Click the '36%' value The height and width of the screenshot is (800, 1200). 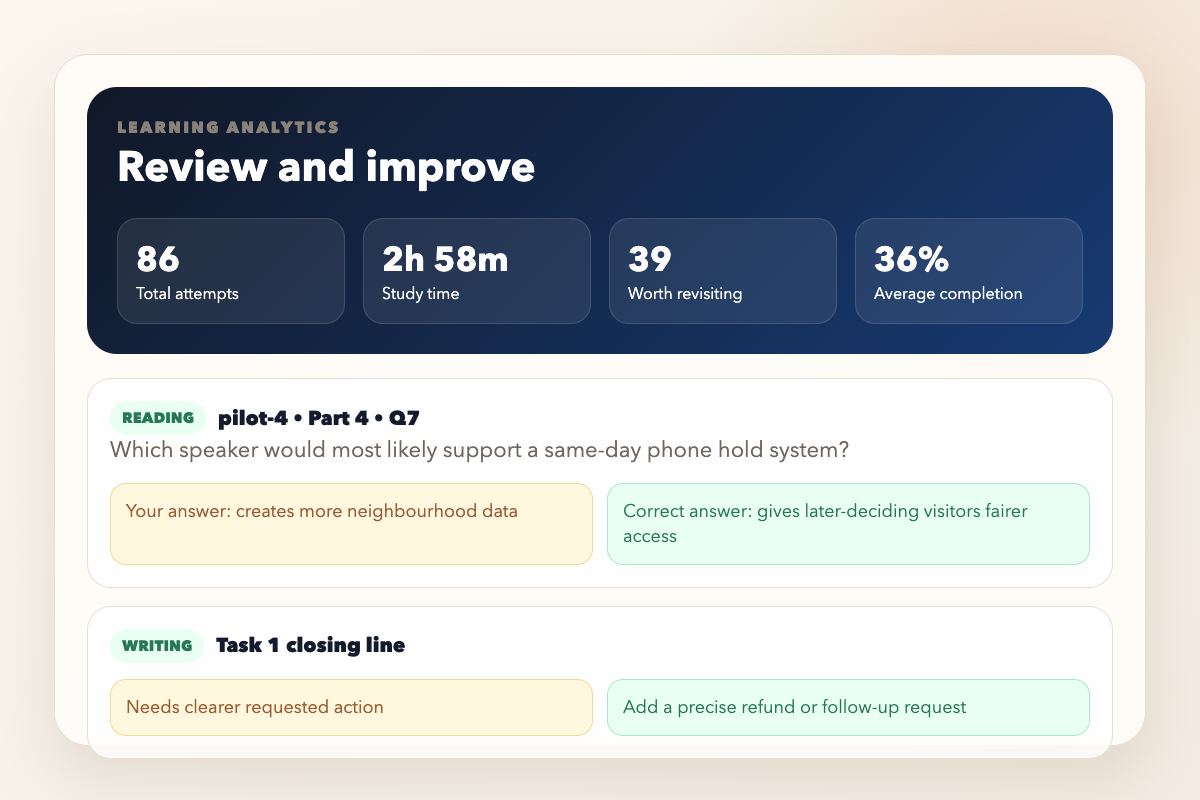coord(911,259)
